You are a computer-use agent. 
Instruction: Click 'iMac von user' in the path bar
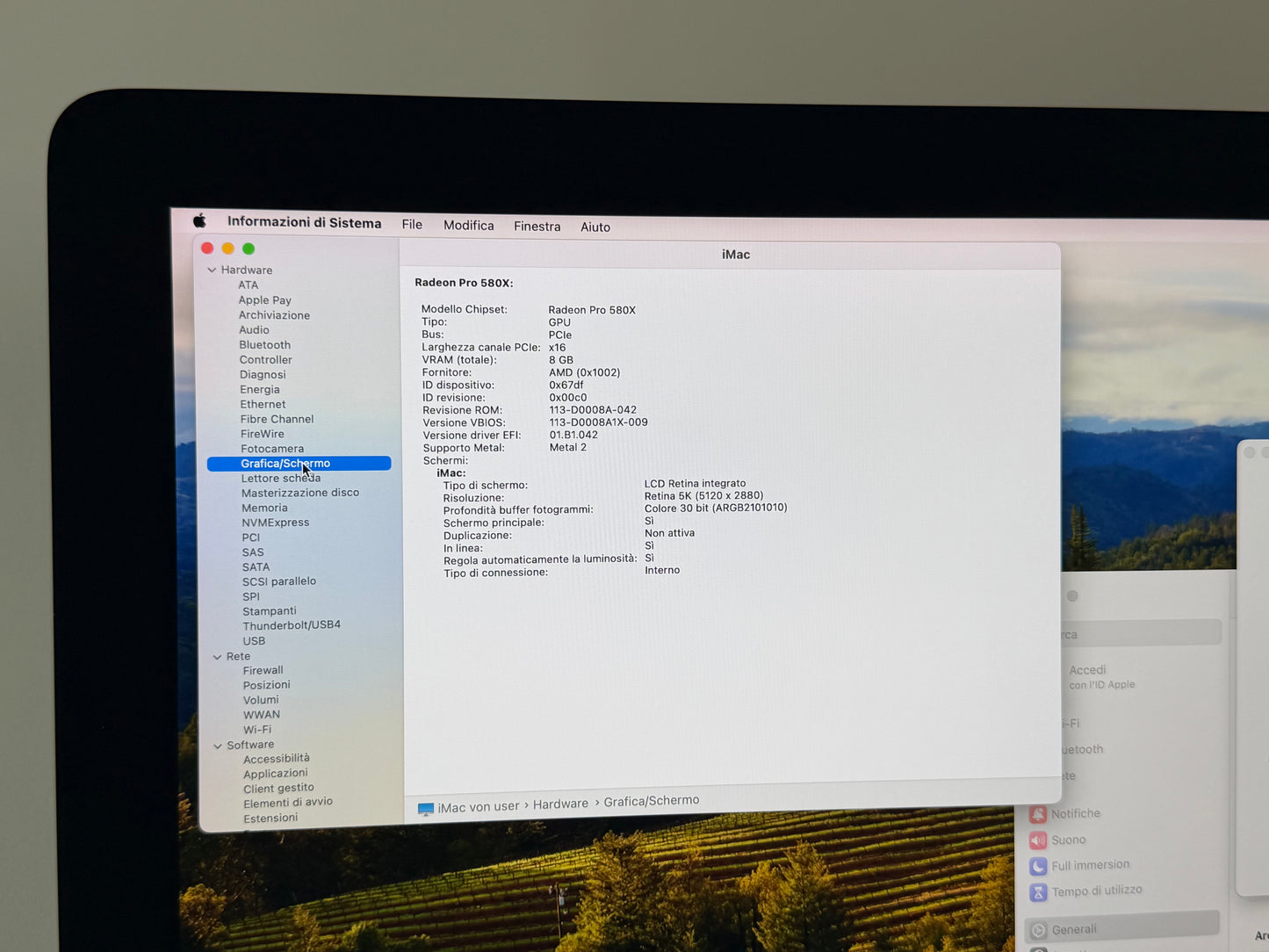click(x=479, y=807)
